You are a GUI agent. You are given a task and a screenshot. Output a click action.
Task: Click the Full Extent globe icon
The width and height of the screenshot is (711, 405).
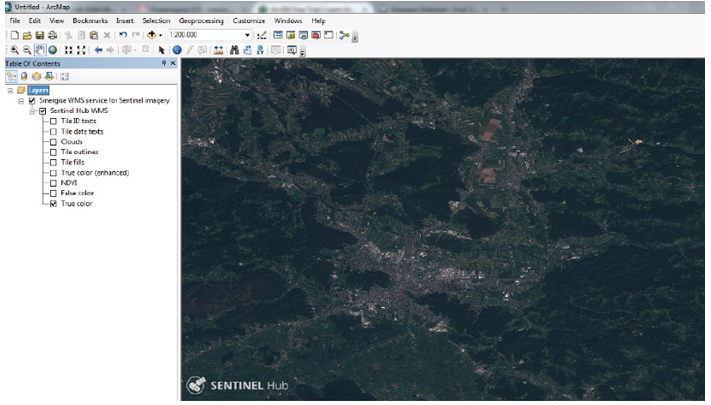pos(52,49)
